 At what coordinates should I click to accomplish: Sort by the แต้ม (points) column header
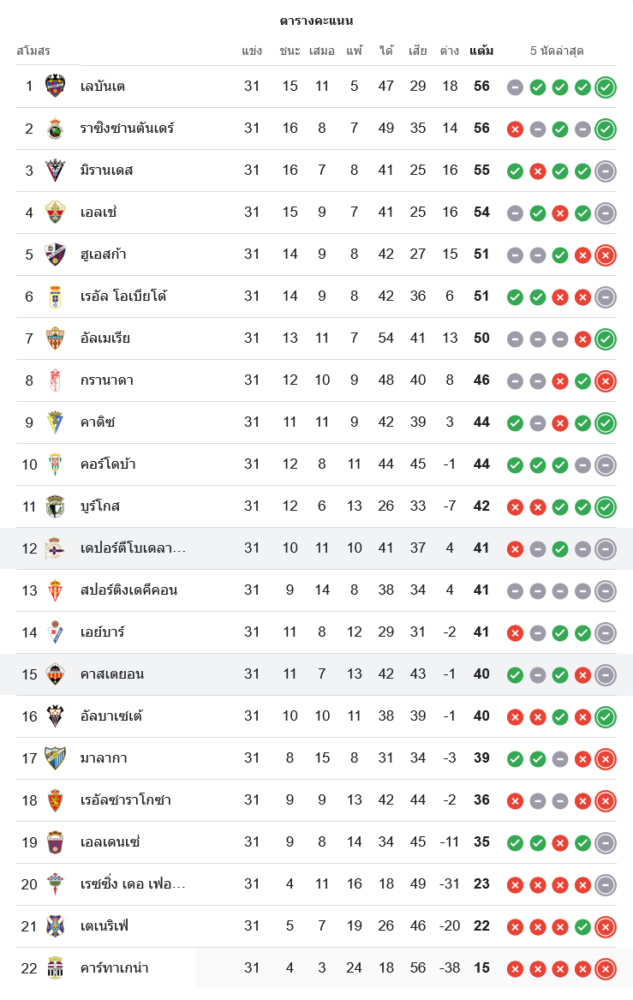481,50
